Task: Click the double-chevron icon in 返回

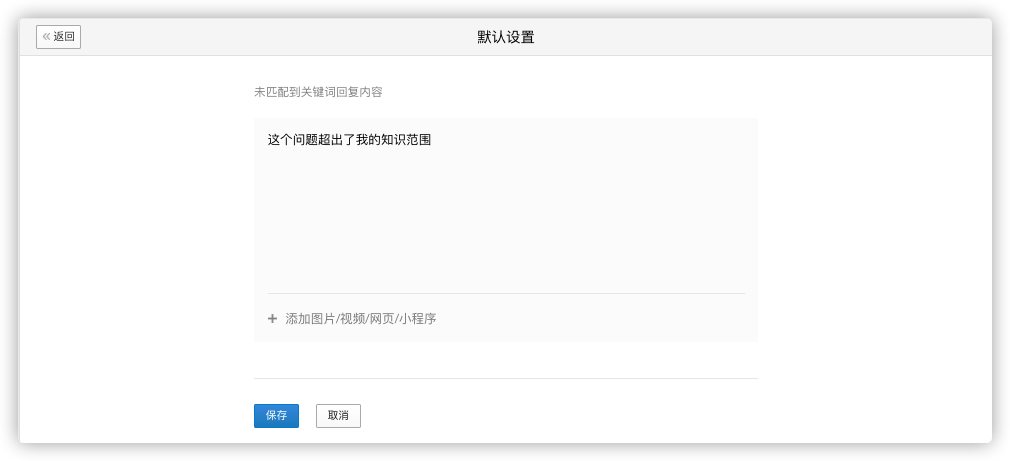Action: (x=46, y=37)
